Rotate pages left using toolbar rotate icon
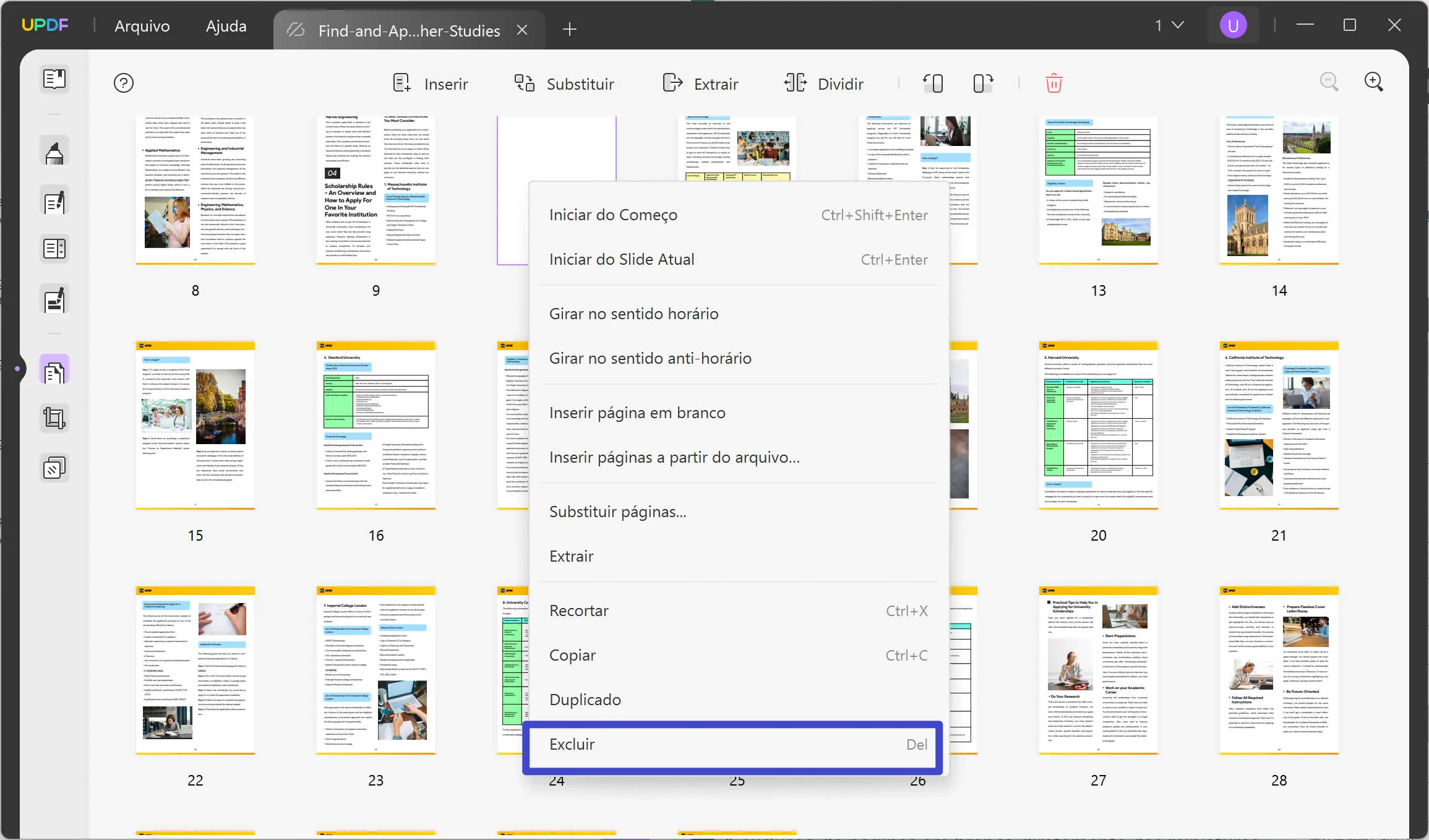The image size is (1429, 840). [x=933, y=82]
